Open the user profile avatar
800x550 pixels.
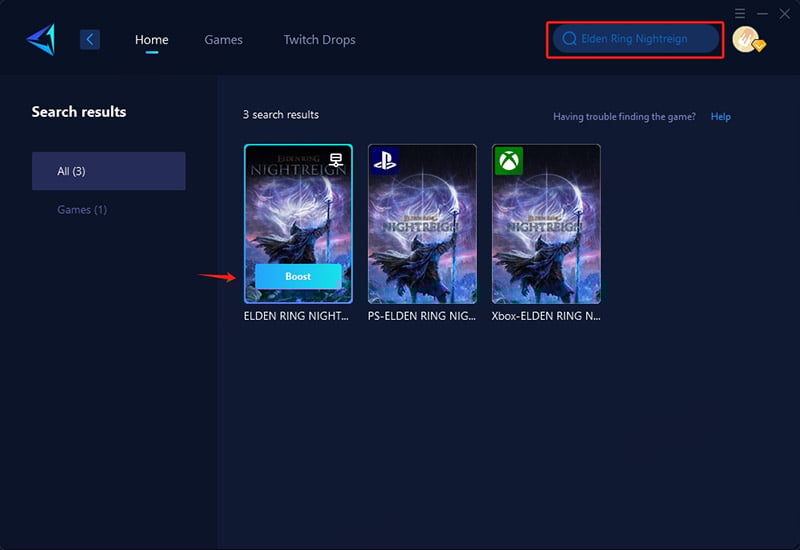(746, 39)
